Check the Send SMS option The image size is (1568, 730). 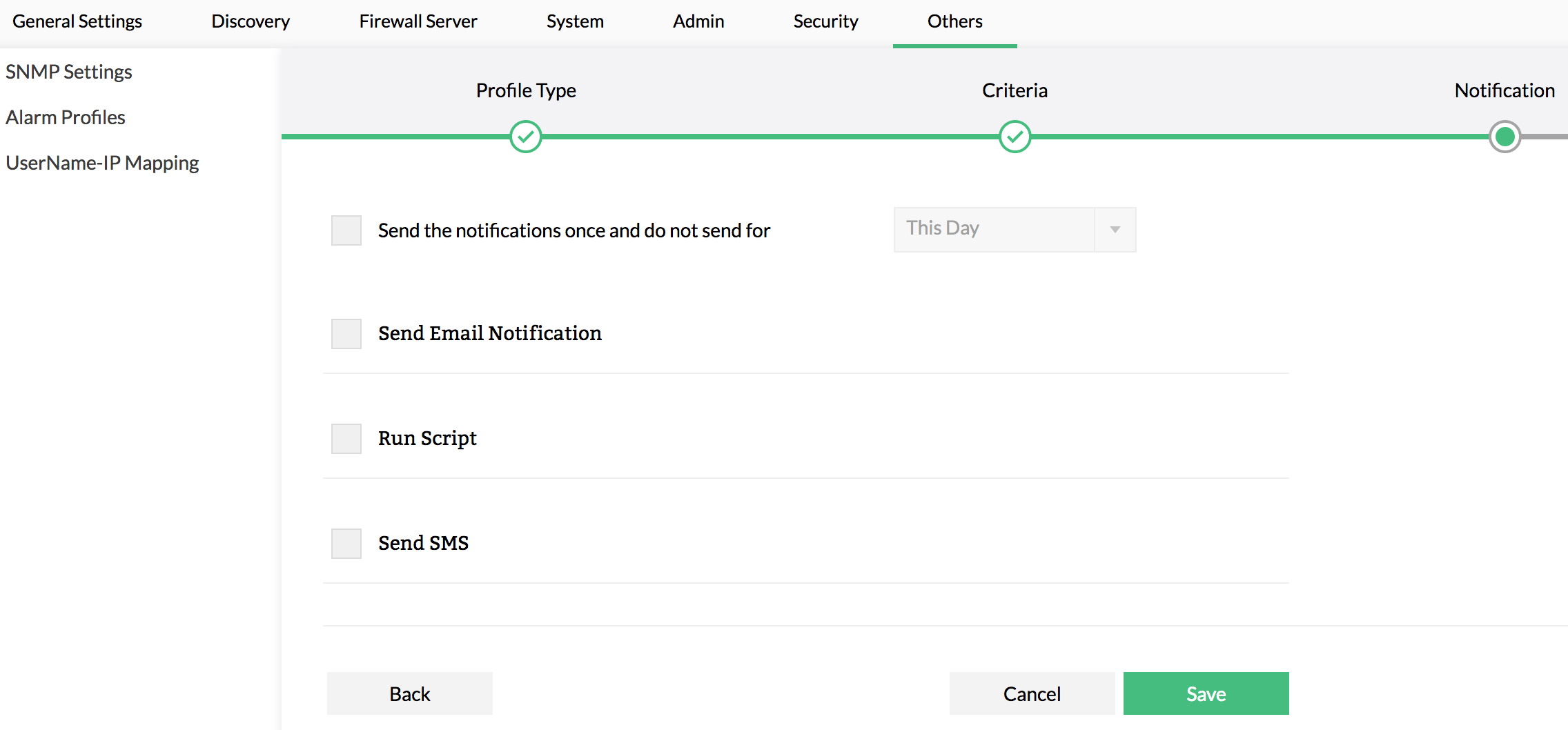tap(346, 544)
